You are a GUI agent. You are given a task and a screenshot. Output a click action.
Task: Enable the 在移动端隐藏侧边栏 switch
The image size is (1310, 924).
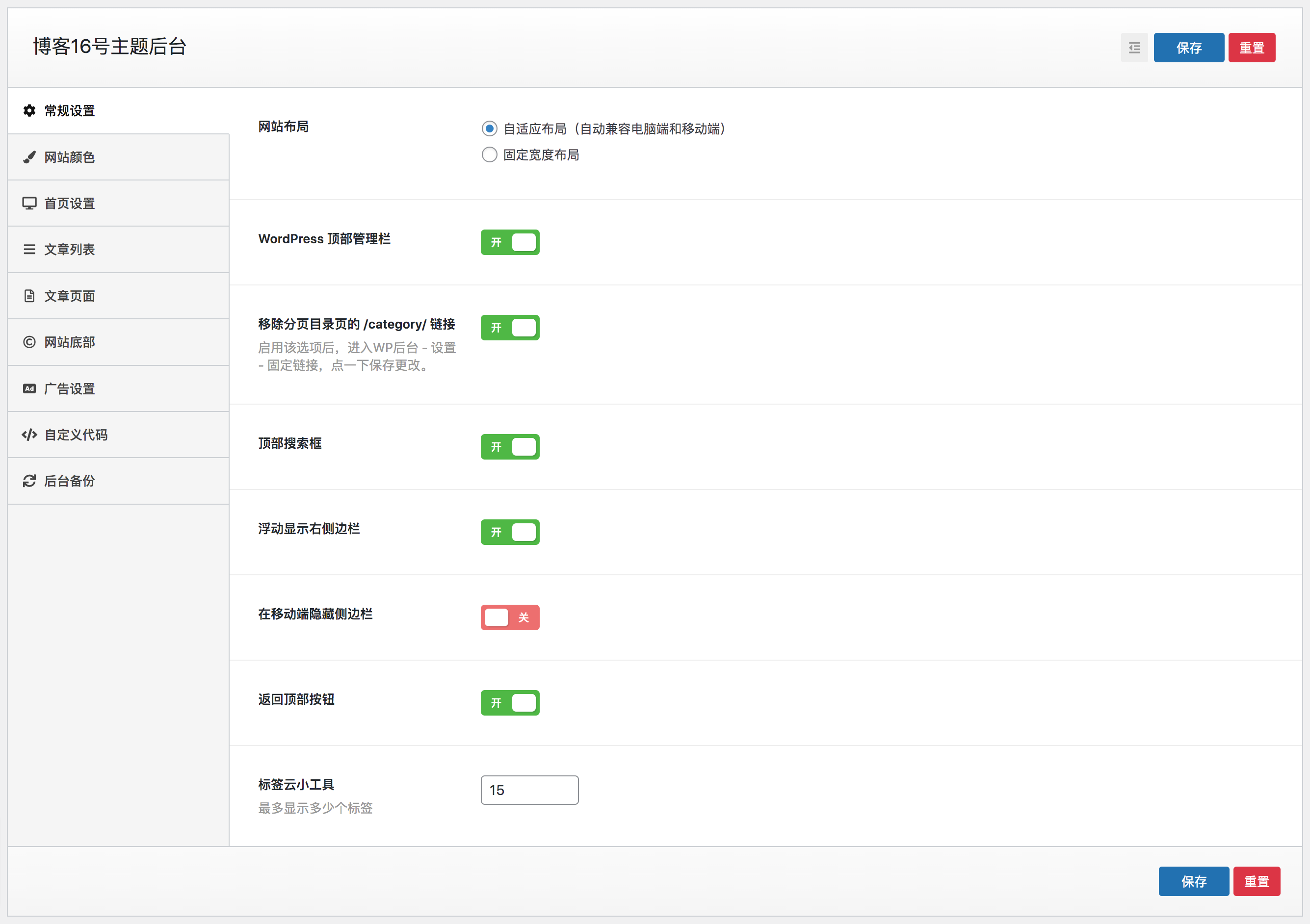coord(510,617)
